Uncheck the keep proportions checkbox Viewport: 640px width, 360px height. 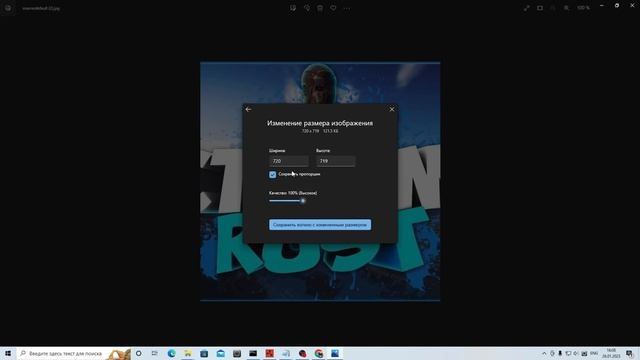(273, 175)
